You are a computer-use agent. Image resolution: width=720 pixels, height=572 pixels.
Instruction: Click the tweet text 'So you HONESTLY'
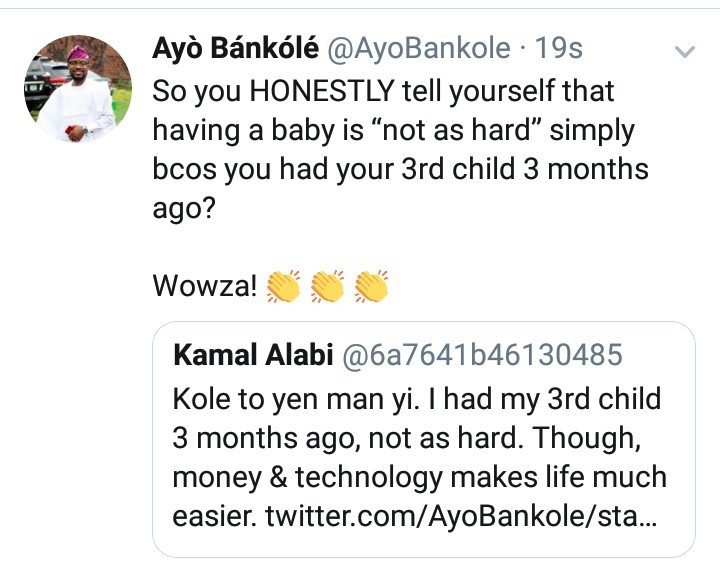coord(273,92)
